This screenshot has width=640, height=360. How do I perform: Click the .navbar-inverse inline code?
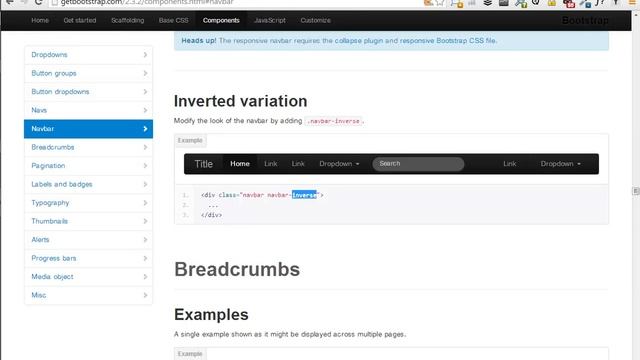[333, 121]
